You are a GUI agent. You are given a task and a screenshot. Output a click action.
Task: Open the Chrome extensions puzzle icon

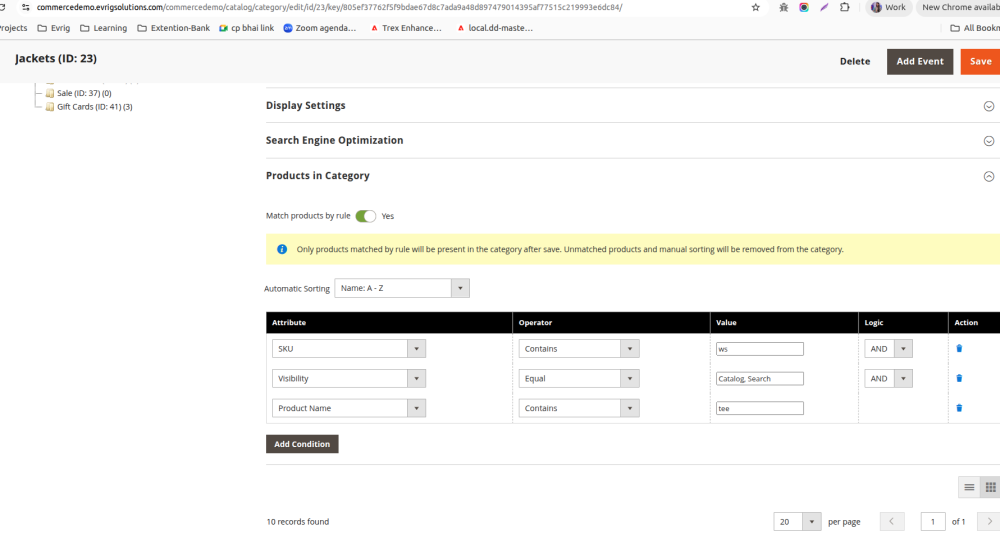click(845, 7)
